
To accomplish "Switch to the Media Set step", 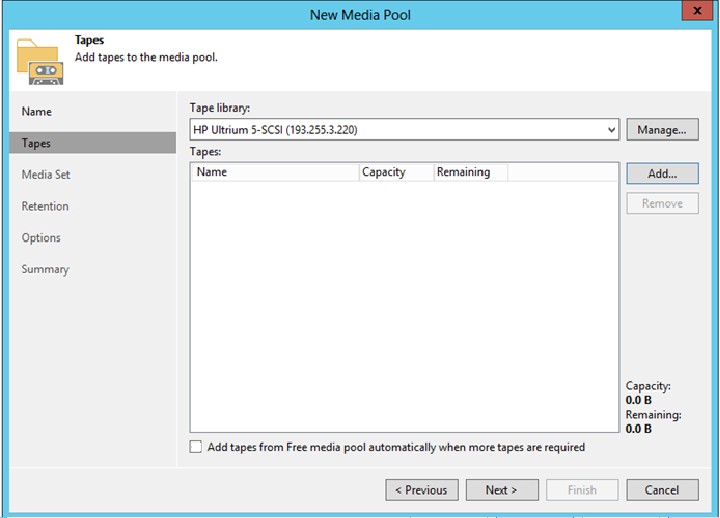I will point(46,174).
